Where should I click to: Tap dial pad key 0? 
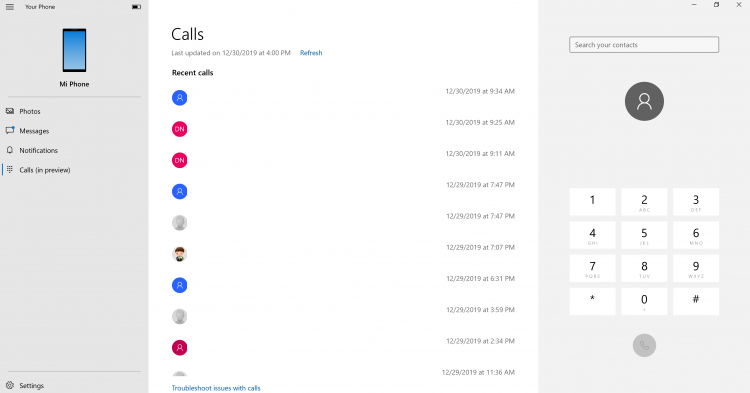644,301
